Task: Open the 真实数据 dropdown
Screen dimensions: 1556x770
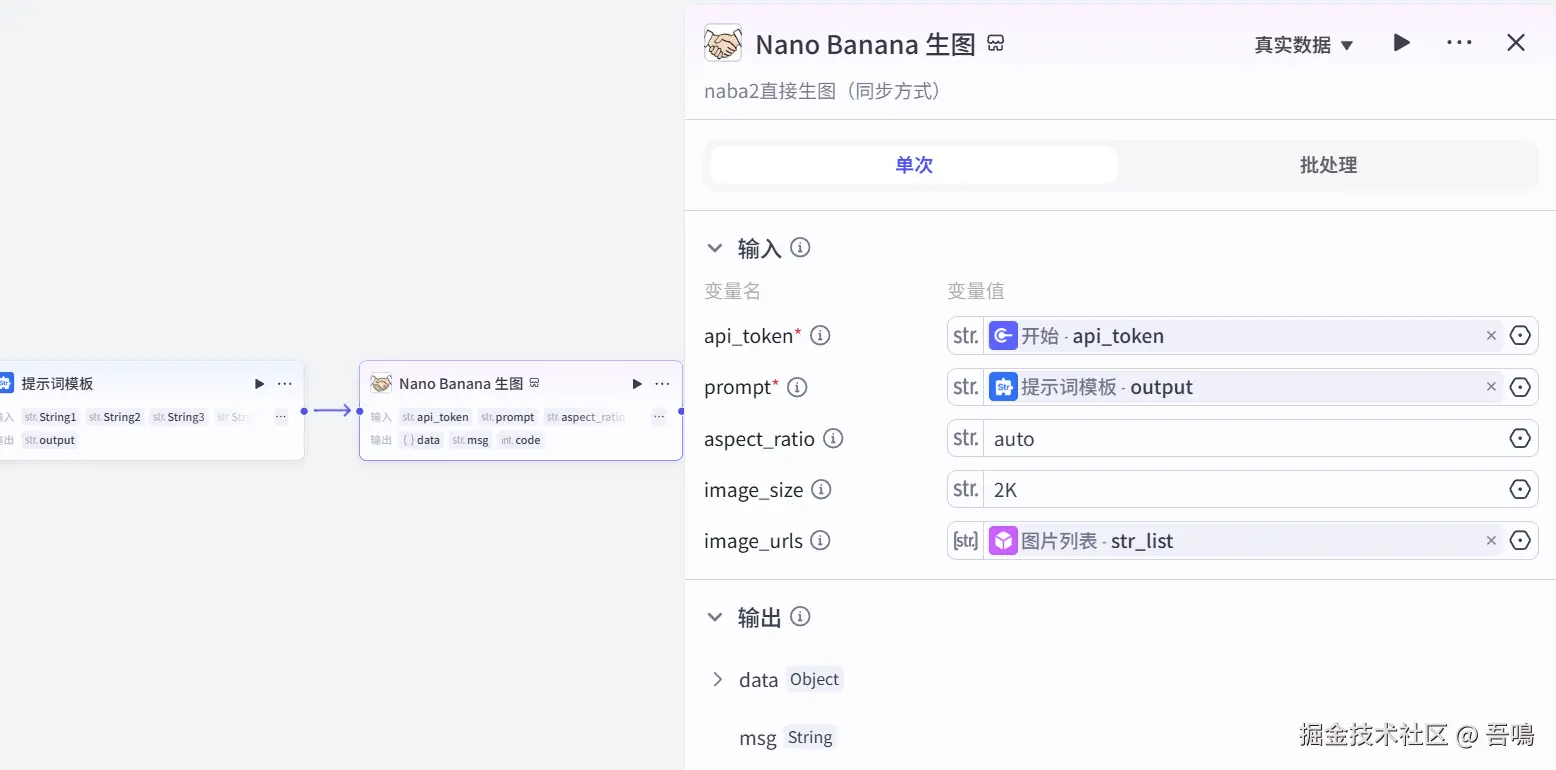Action: 1304,45
